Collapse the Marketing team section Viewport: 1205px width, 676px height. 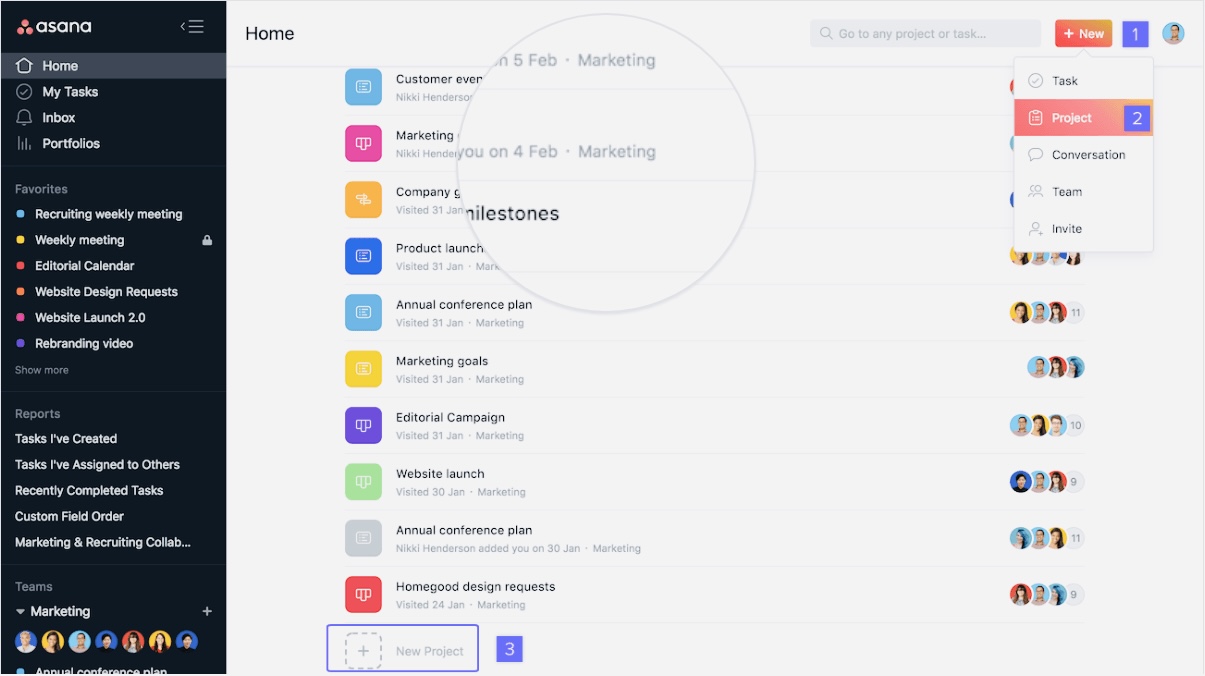(21, 611)
